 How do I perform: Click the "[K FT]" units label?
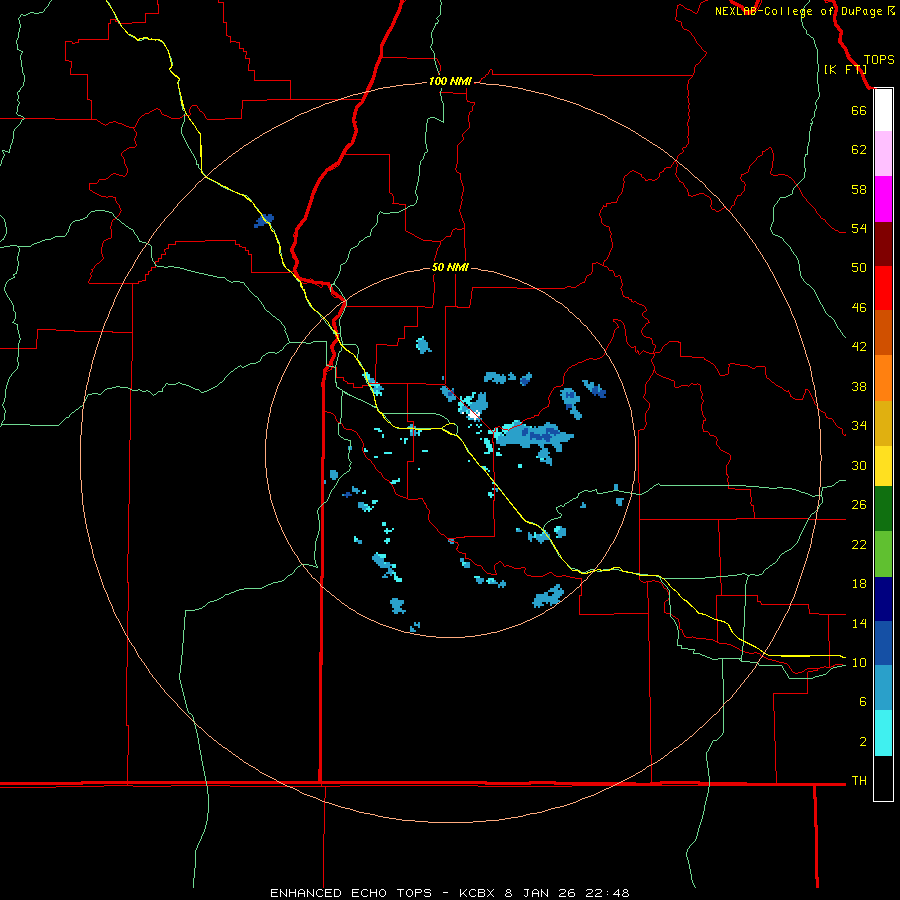point(845,69)
